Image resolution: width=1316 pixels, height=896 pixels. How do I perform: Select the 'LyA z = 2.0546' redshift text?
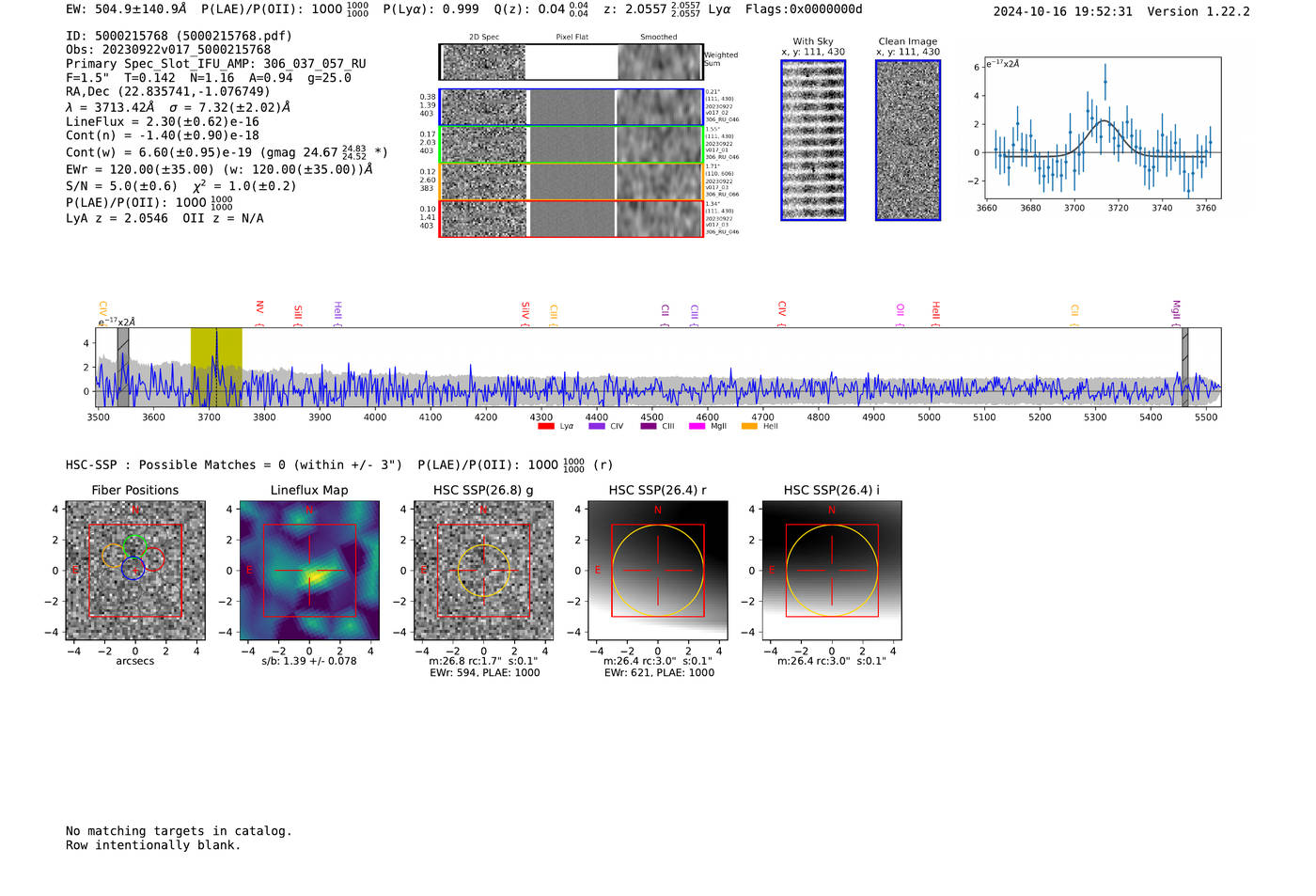pos(117,218)
